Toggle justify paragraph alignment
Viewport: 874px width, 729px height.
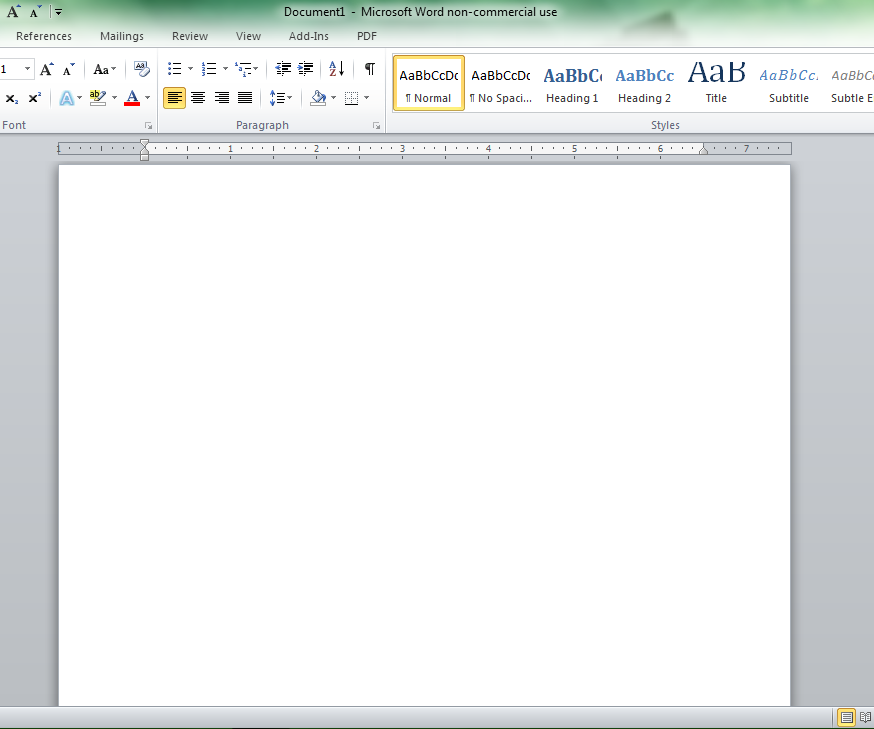tap(245, 98)
